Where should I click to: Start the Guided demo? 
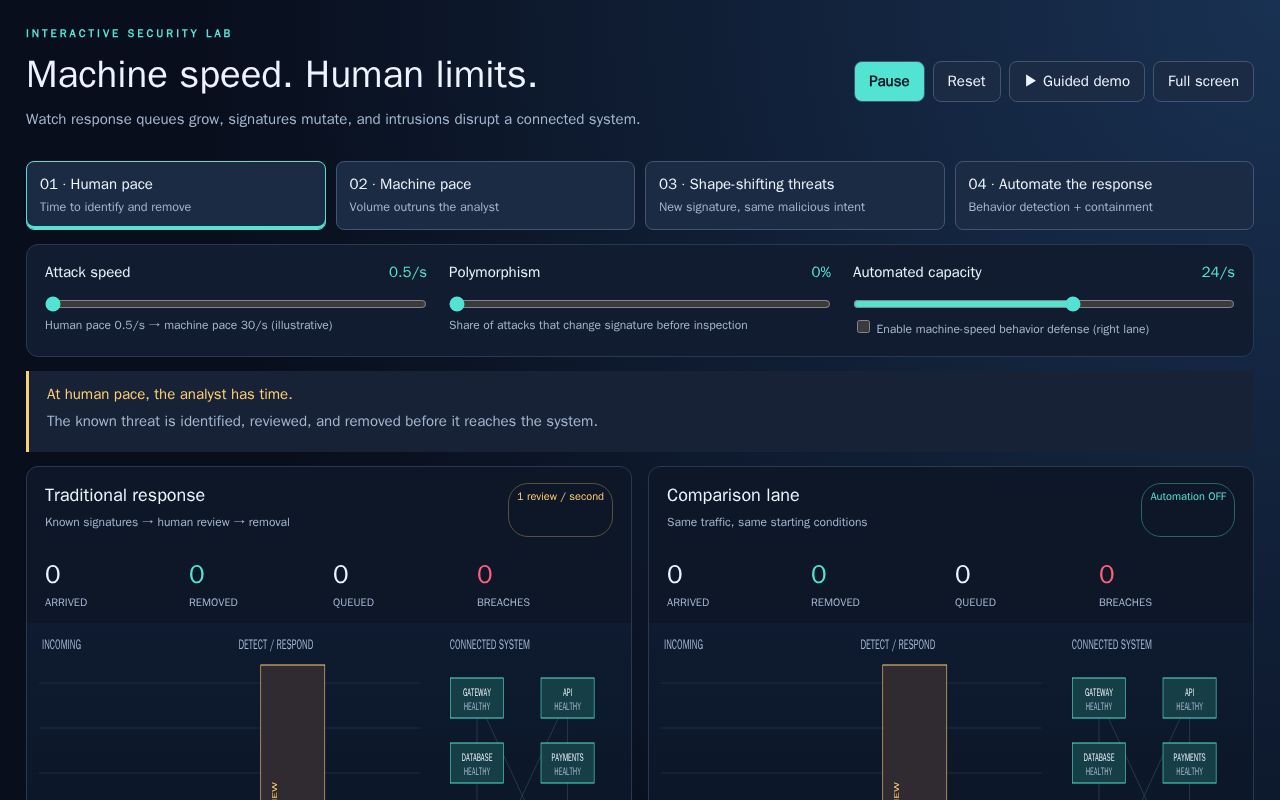click(x=1076, y=81)
